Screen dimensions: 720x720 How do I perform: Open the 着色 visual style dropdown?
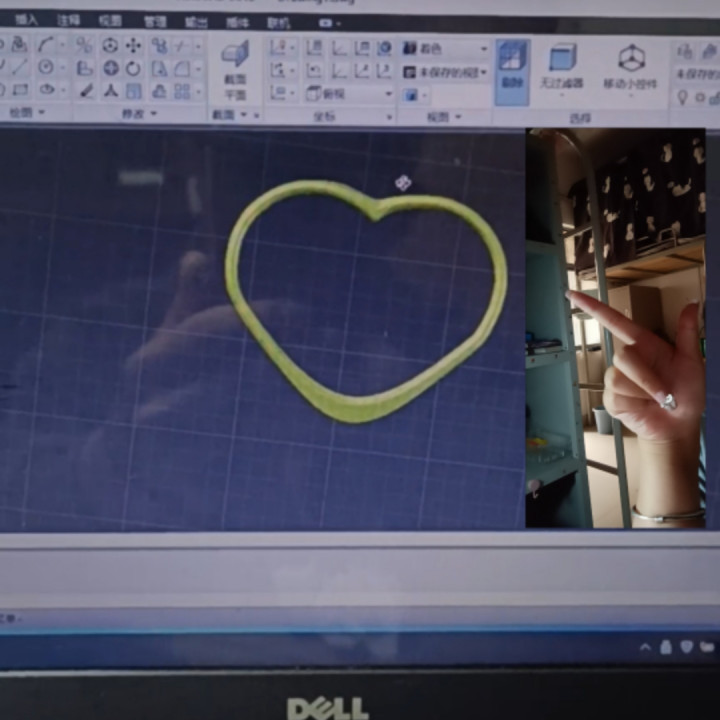[445, 48]
